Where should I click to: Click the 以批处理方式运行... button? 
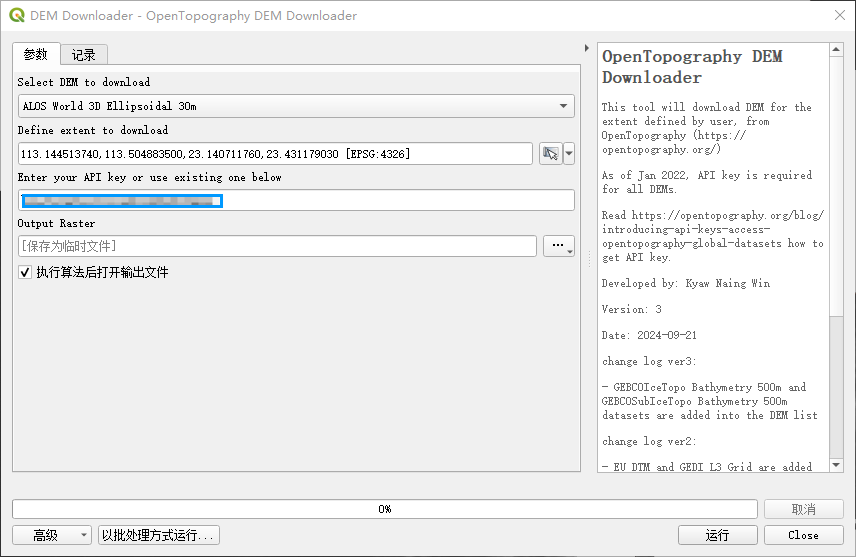[159, 535]
